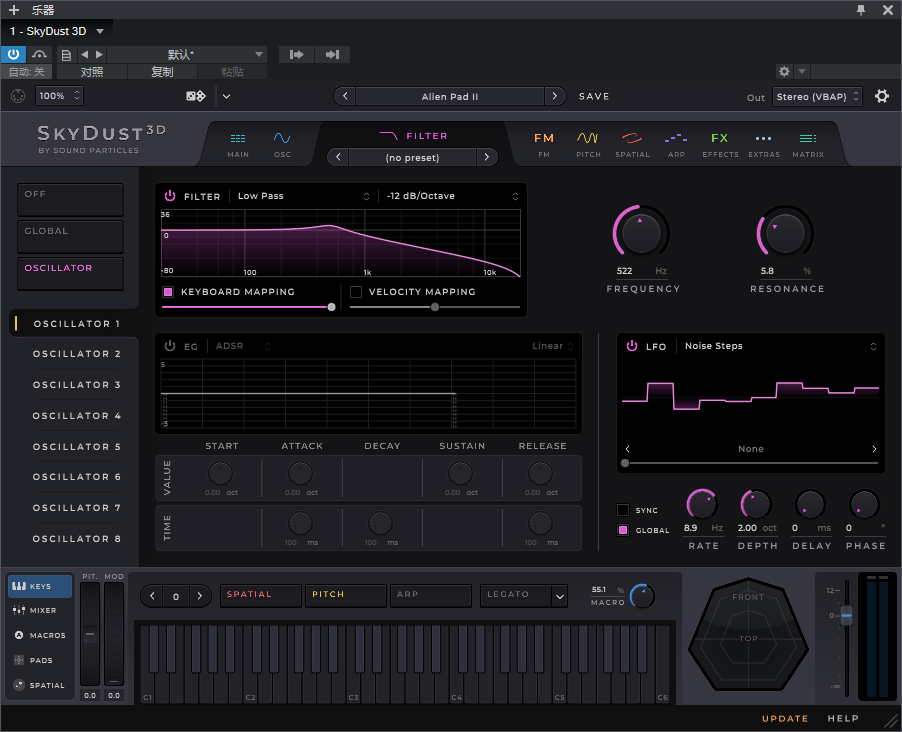Click the output volume fader

coord(846,615)
